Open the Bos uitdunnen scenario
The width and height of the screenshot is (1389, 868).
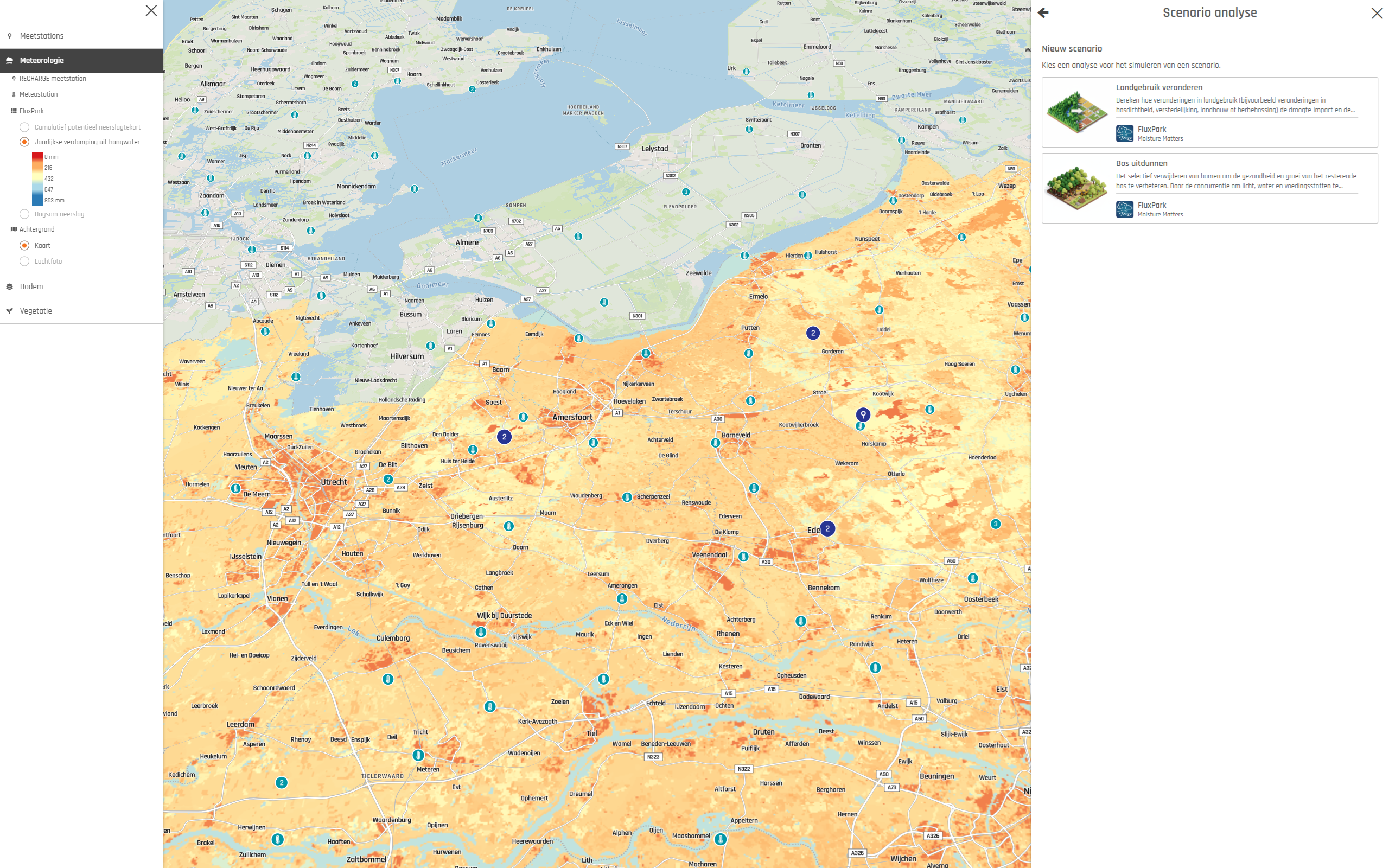[x=1209, y=188]
